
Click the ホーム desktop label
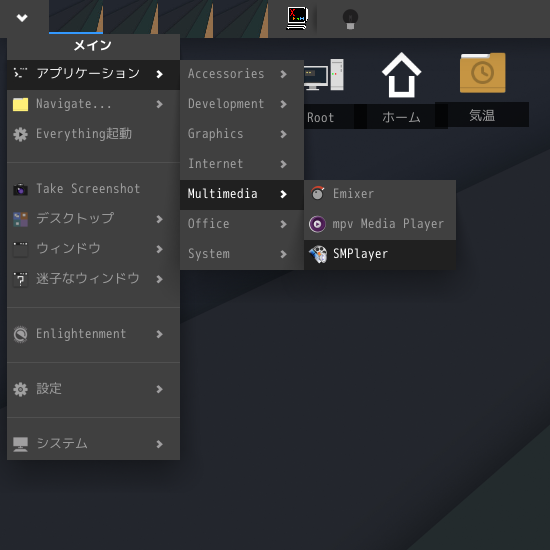click(401, 117)
